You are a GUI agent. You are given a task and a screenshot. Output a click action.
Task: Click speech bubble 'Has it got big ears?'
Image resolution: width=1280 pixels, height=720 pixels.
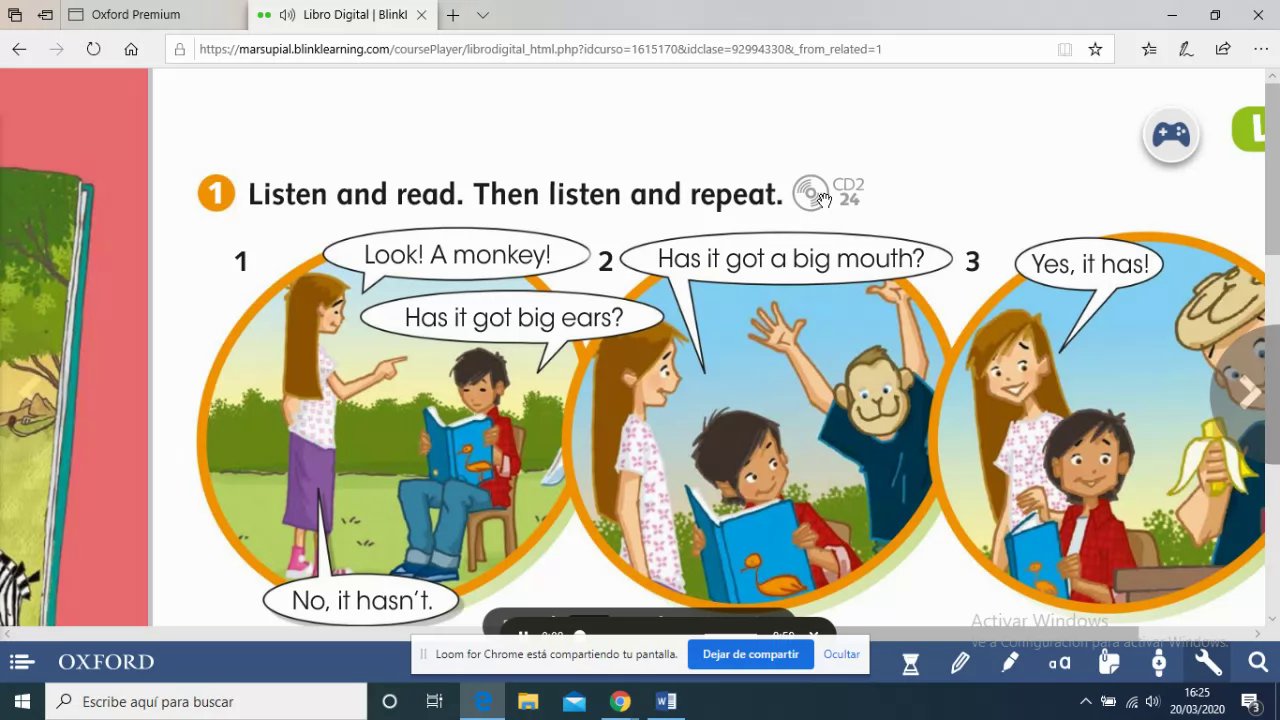(x=513, y=318)
